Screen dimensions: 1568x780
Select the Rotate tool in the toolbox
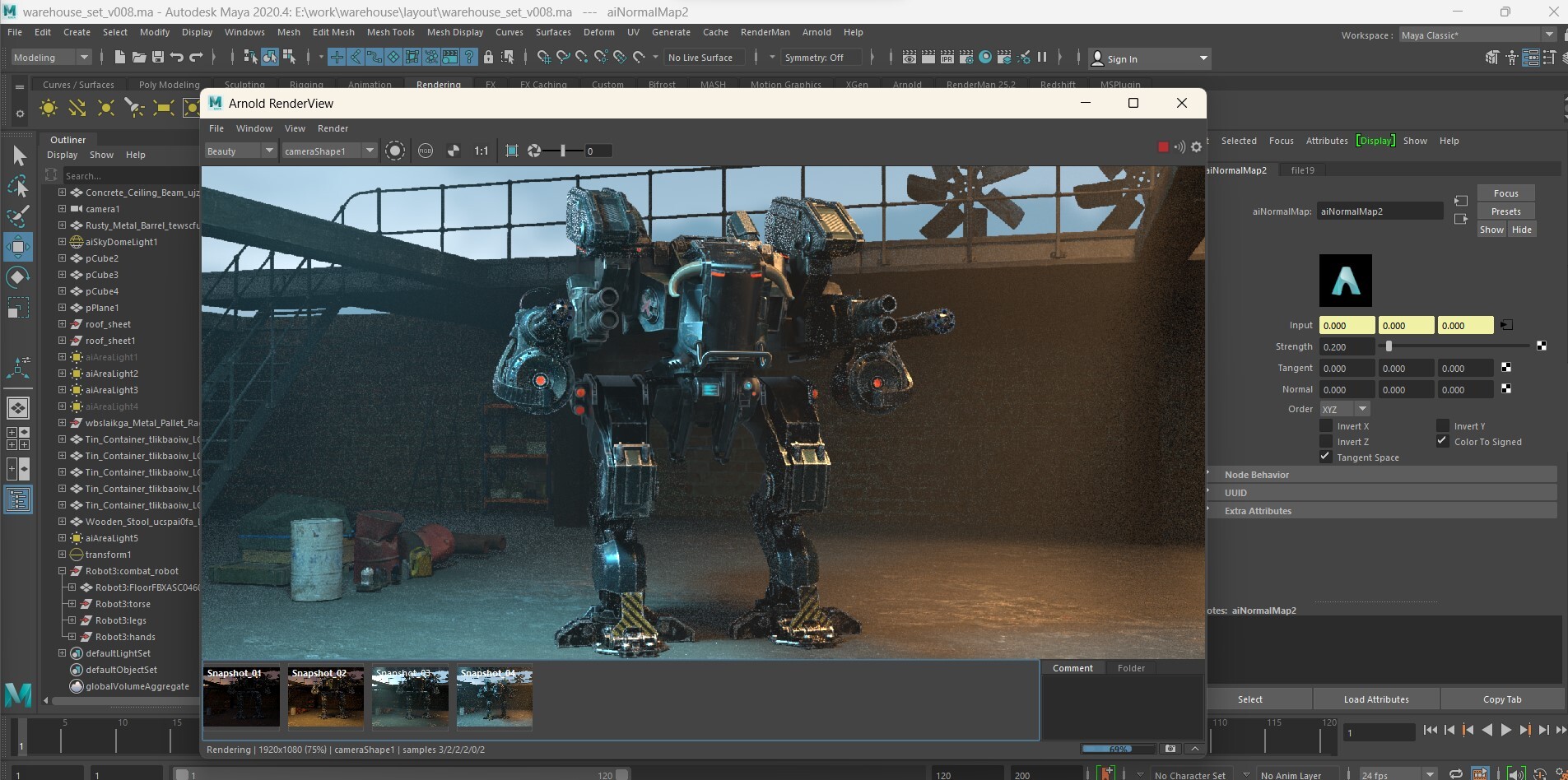coord(17,276)
